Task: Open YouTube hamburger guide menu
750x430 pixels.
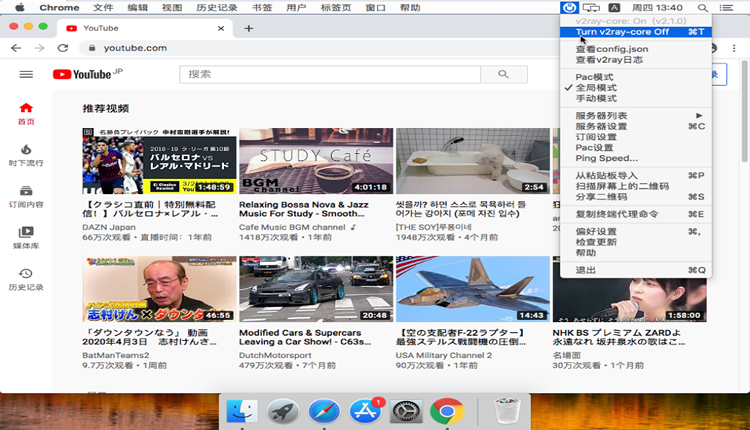Action: coord(26,75)
